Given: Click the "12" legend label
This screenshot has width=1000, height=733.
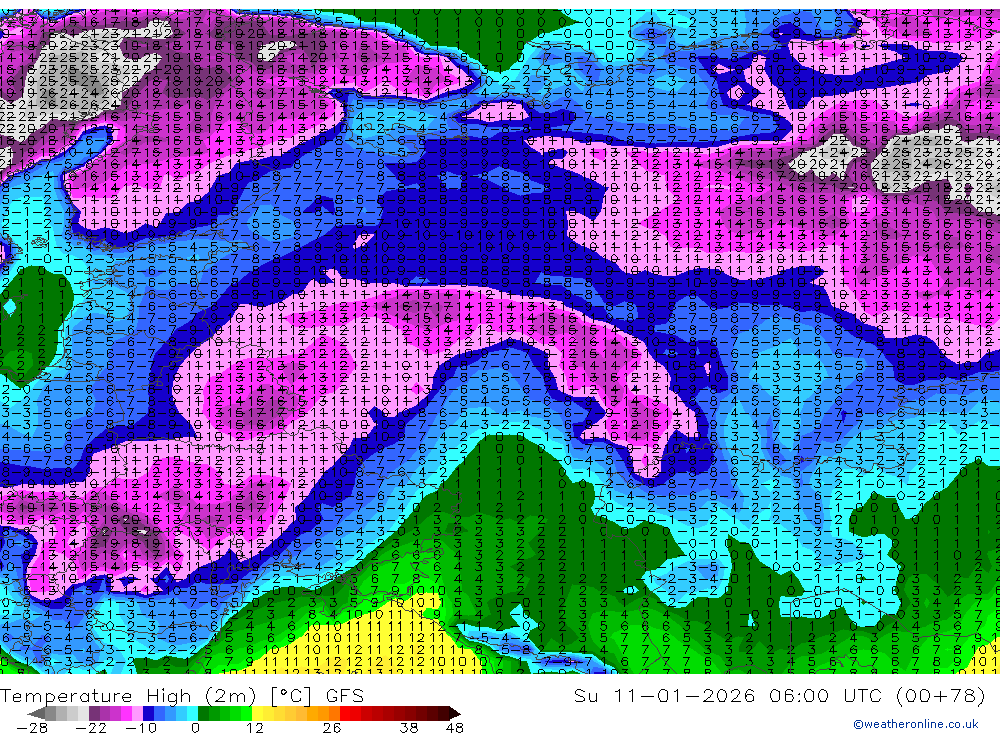Looking at the screenshot, I should [254, 727].
